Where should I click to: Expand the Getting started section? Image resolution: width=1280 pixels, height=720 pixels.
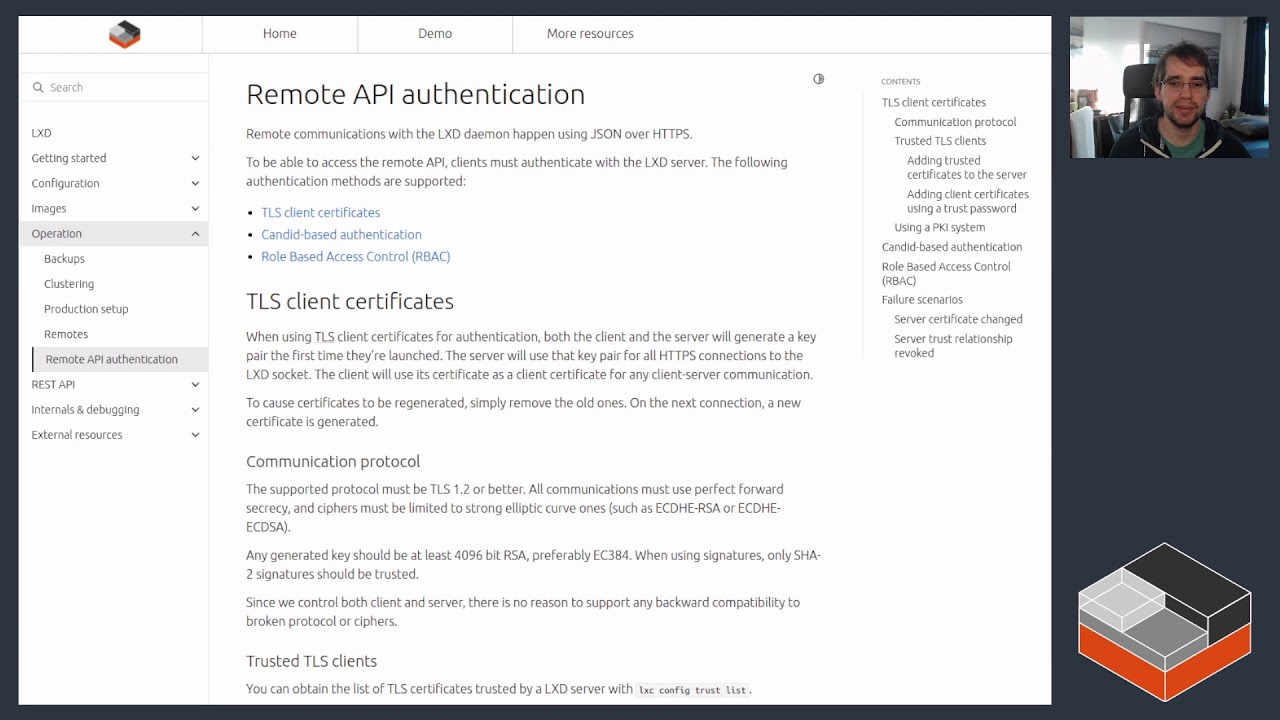195,158
